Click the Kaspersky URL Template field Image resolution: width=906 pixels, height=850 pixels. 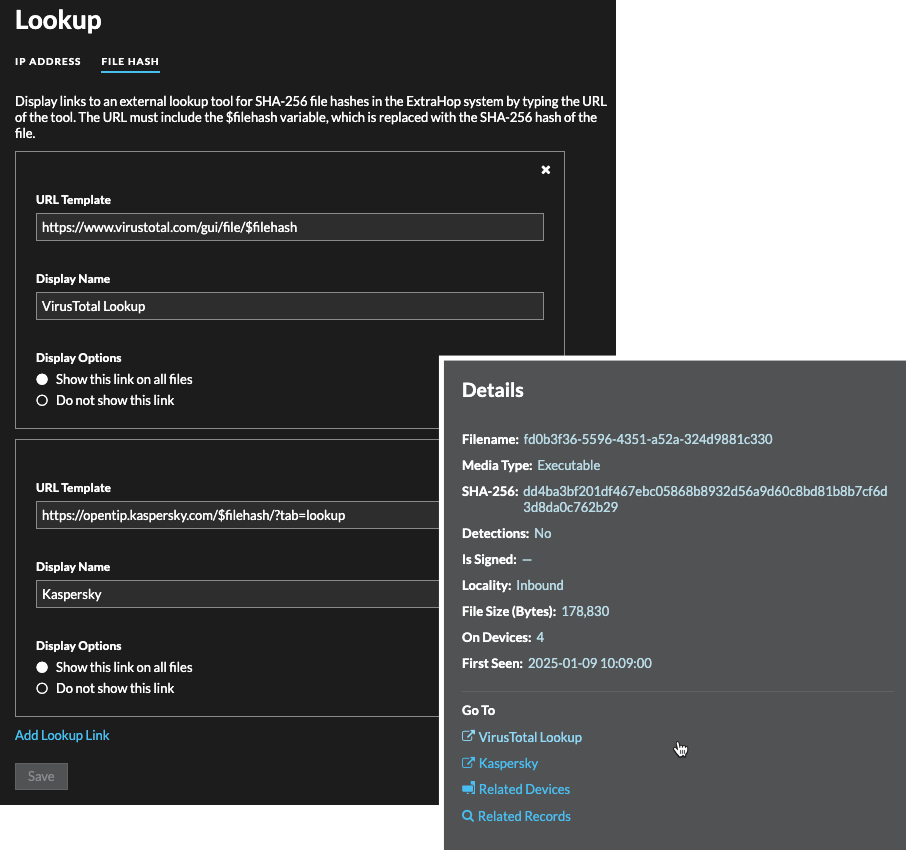point(237,515)
